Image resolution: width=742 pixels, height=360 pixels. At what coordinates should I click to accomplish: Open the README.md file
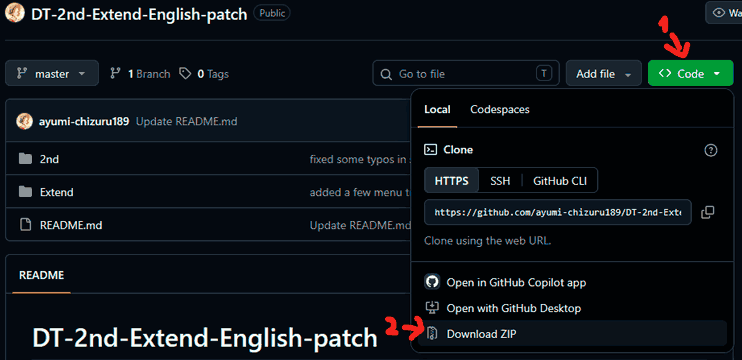click(x=71, y=225)
